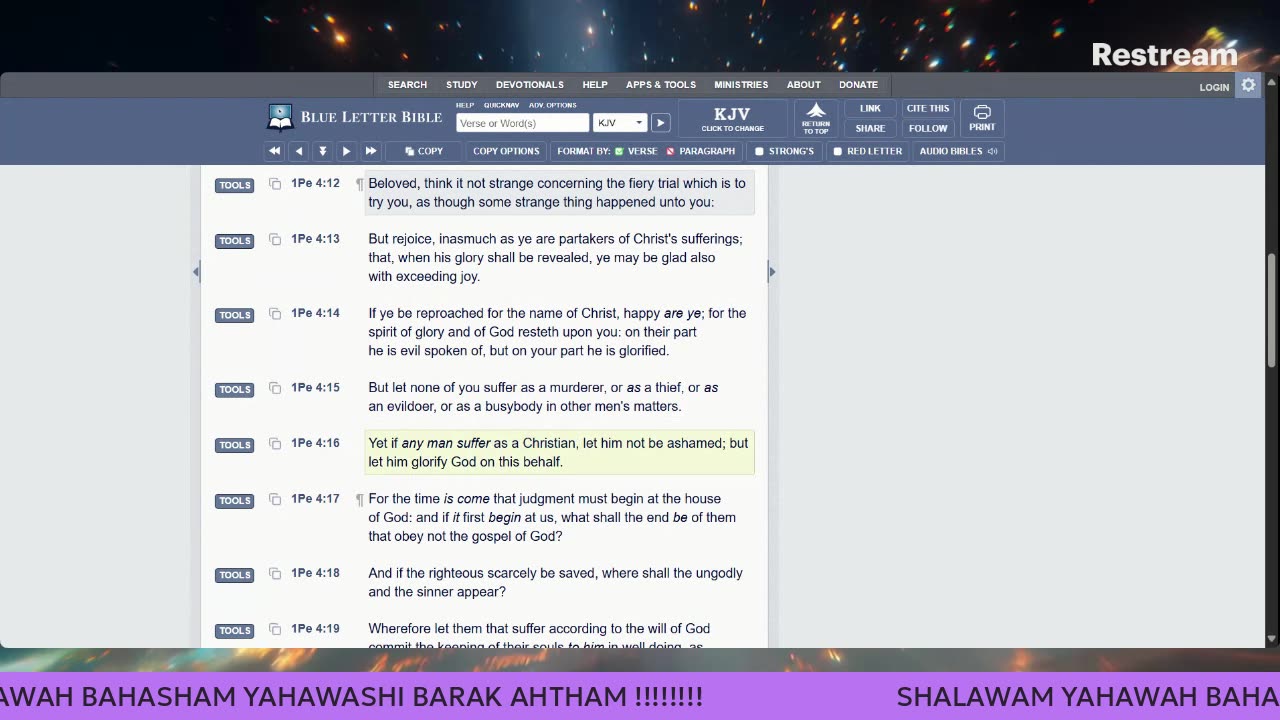Click the Copy button in toolbar
Viewport: 1280px width, 720px height.
[x=424, y=151]
